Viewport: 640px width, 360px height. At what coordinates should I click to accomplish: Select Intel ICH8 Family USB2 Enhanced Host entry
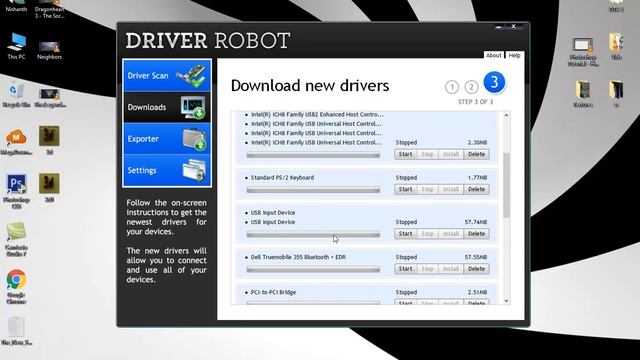[x=317, y=114]
